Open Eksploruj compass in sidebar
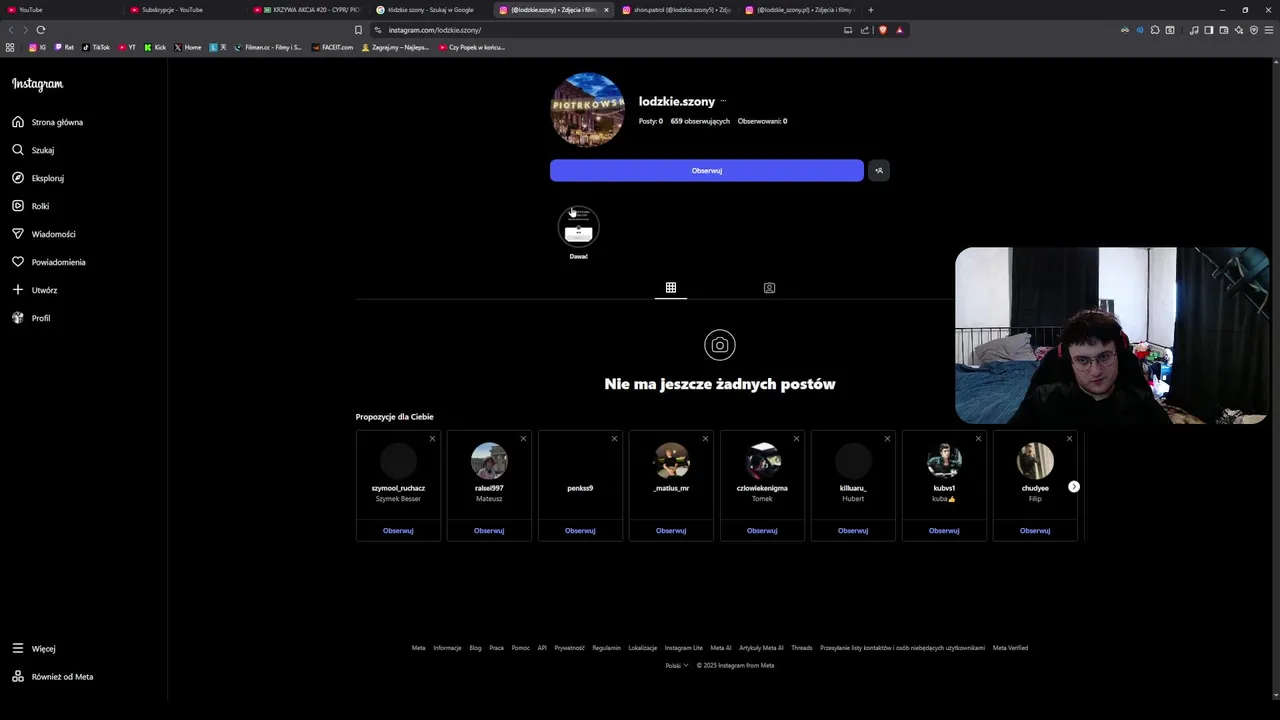 [x=38, y=178]
